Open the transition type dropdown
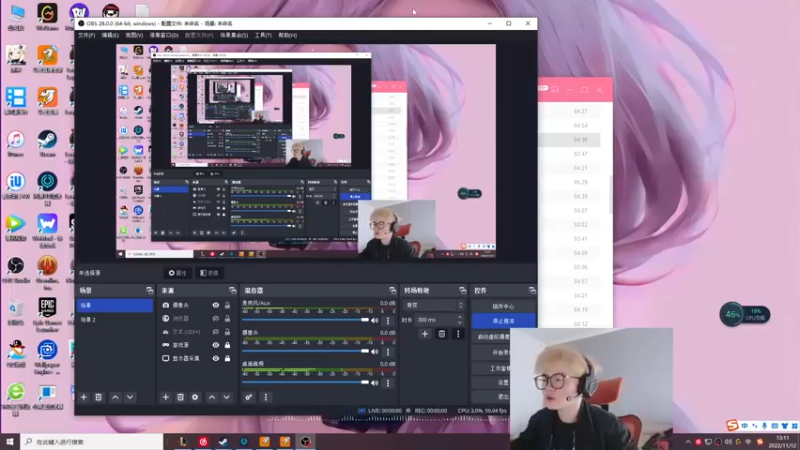The width and height of the screenshot is (800, 450). [434, 305]
